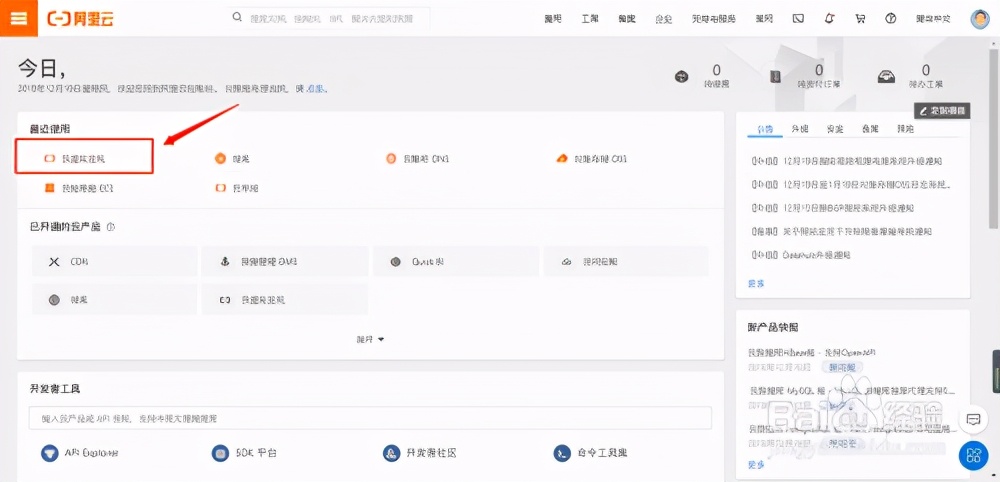The image size is (1000, 482).
Task: Expand the activated products list
Action: point(370,339)
